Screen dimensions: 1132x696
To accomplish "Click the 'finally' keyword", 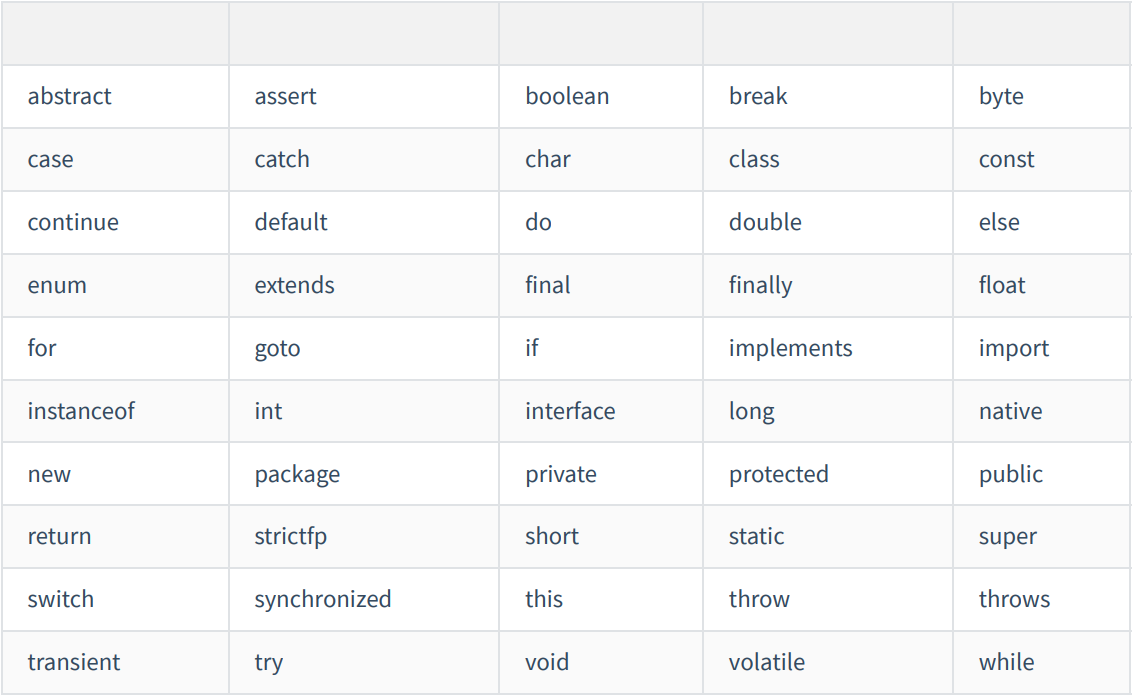I will [x=760, y=285].
